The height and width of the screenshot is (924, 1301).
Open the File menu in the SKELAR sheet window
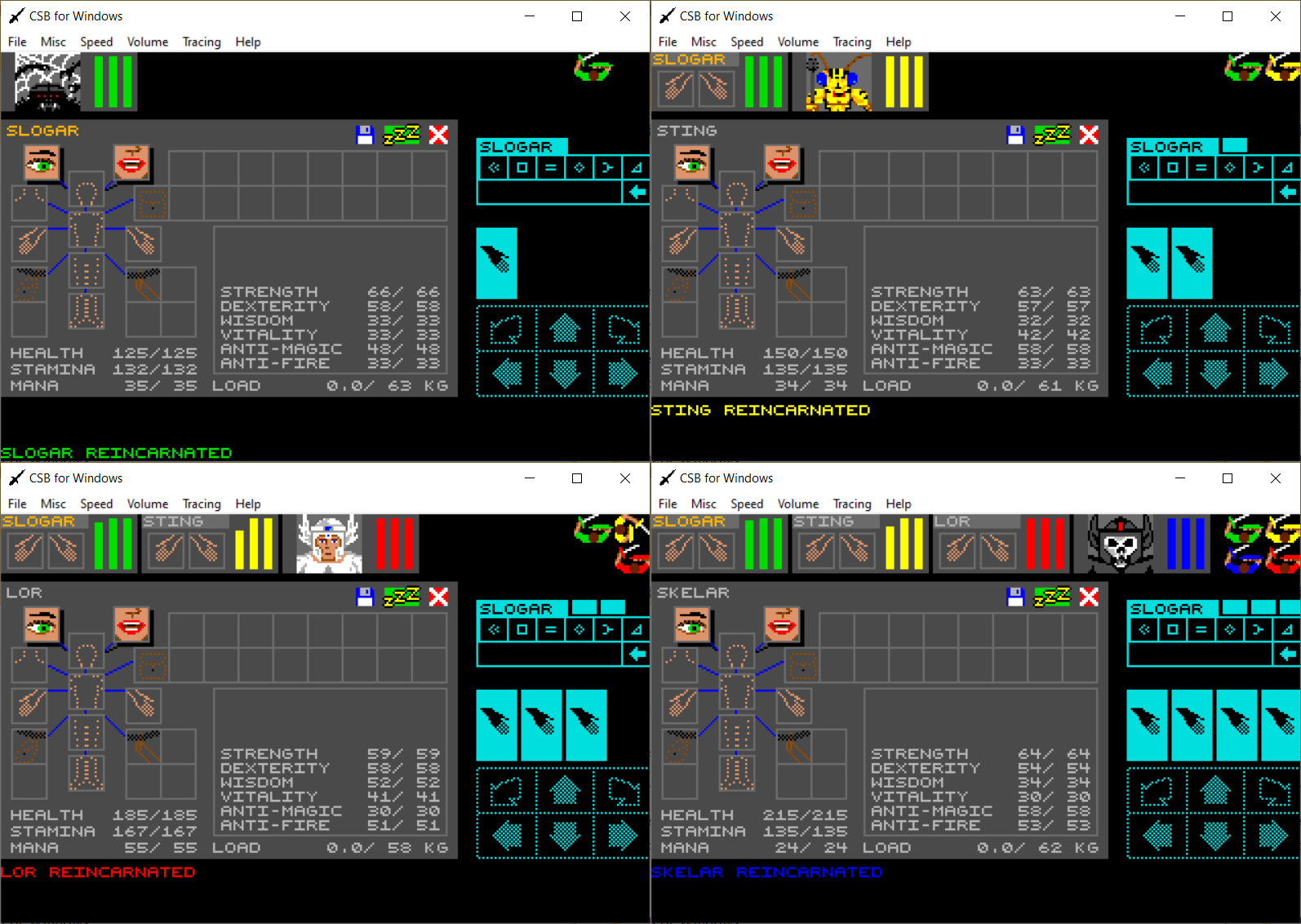point(668,504)
